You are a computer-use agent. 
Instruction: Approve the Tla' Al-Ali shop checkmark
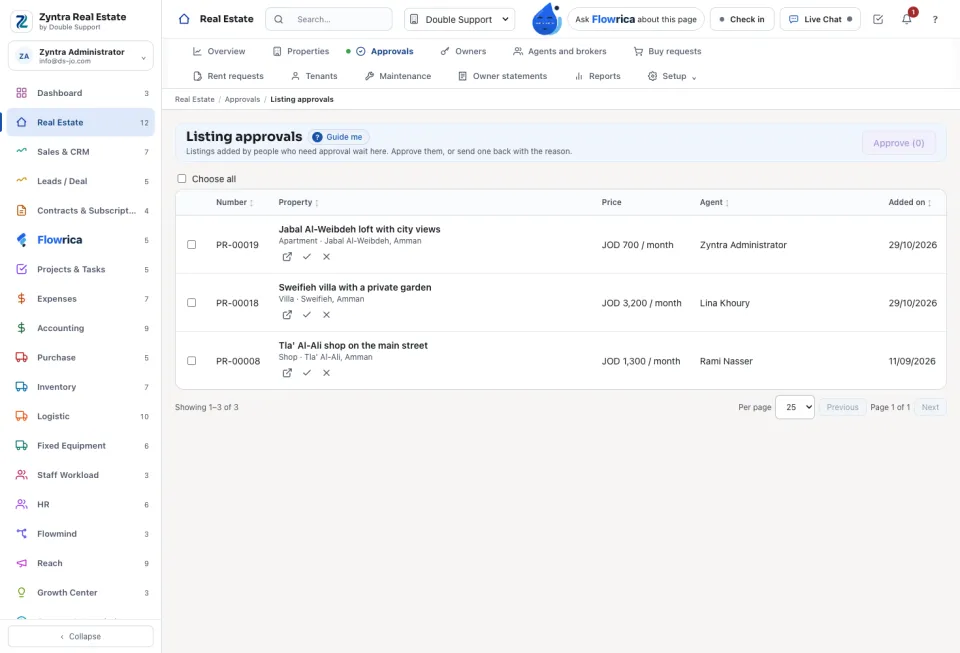pos(307,373)
